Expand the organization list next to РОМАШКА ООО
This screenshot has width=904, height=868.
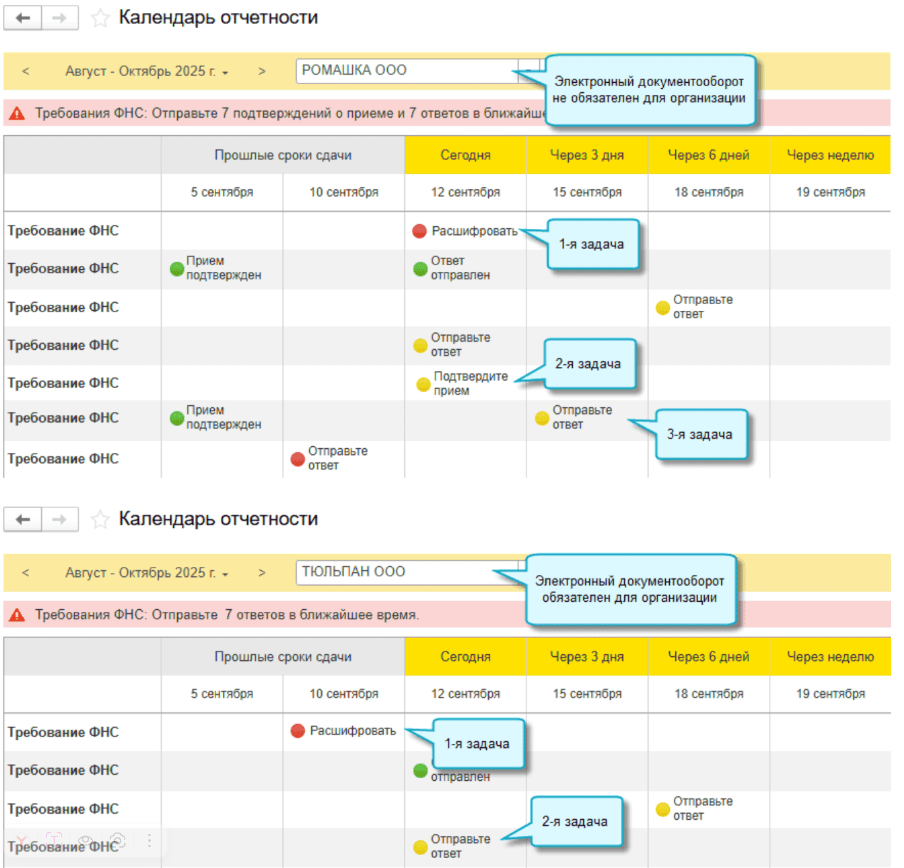pyautogui.click(x=528, y=71)
